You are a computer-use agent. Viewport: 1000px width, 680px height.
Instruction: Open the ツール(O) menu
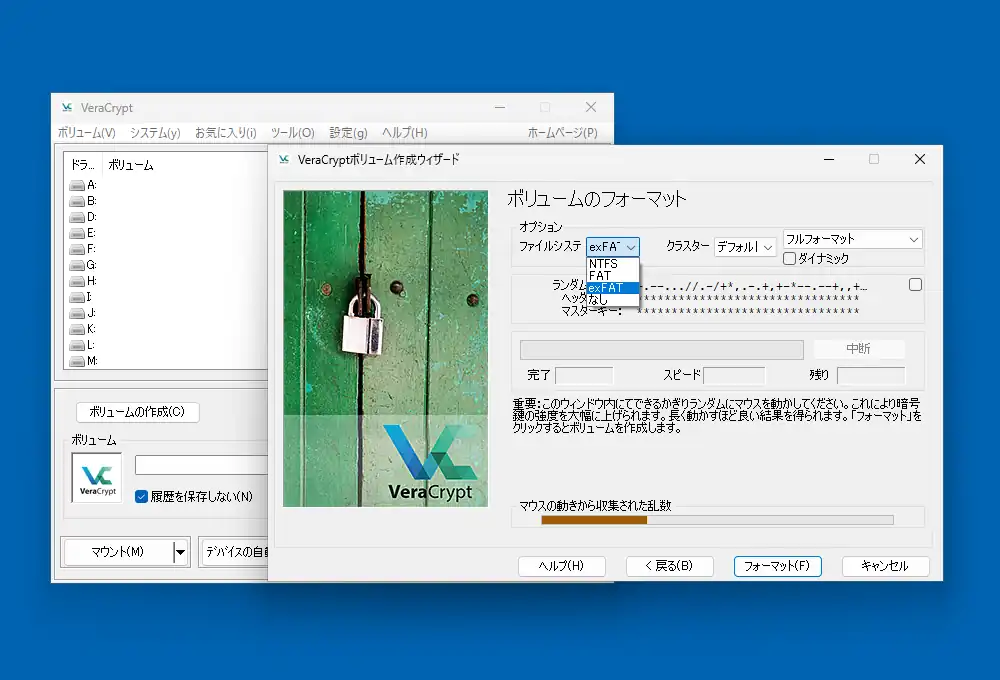click(292, 131)
